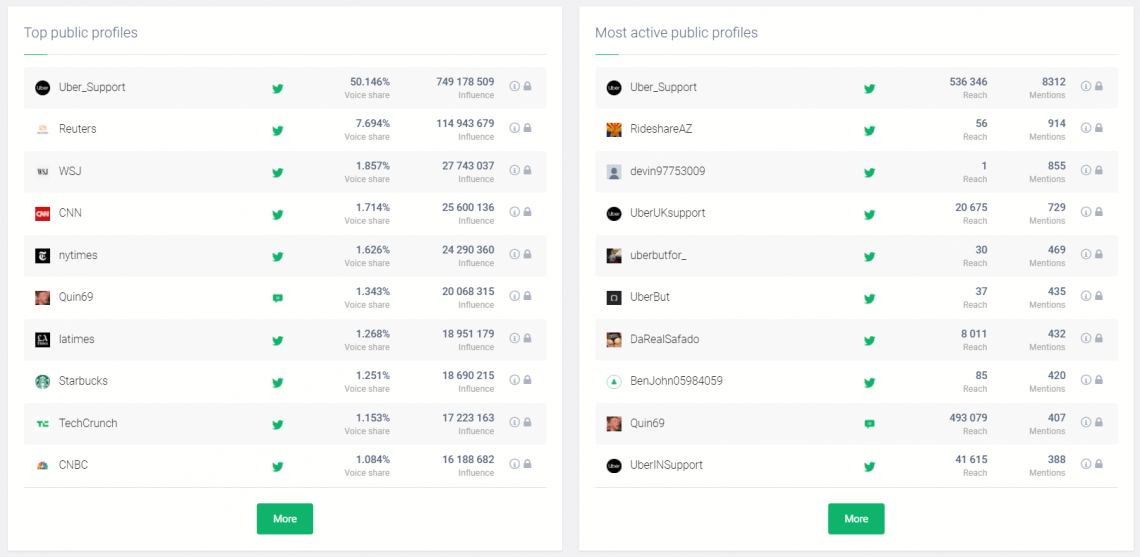This screenshot has width=1140, height=557.
Task: Click the info icon in DaRealSafado row
Action: click(x=1085, y=337)
